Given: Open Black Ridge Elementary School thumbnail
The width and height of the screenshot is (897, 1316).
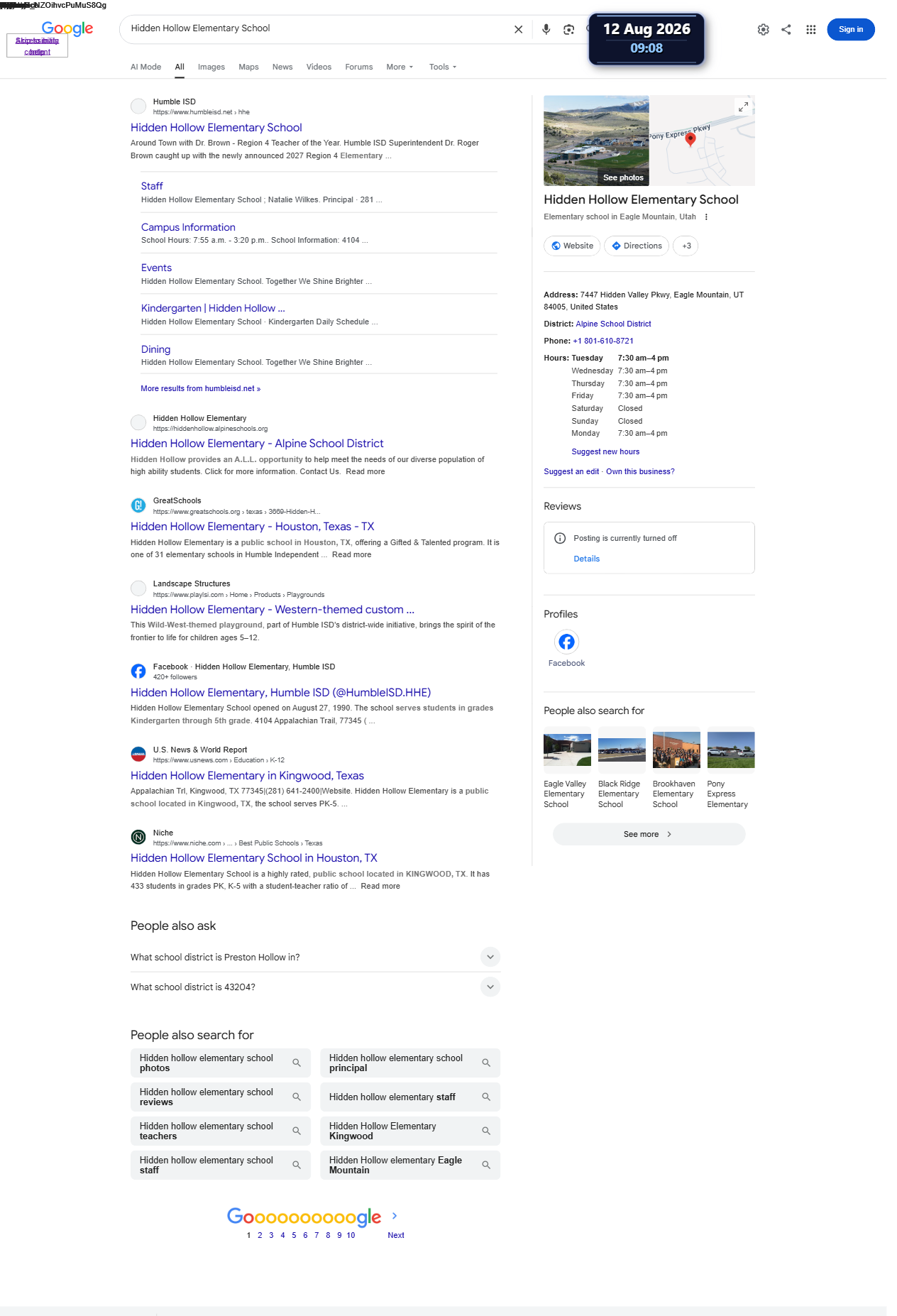Looking at the screenshot, I should click(x=622, y=750).
